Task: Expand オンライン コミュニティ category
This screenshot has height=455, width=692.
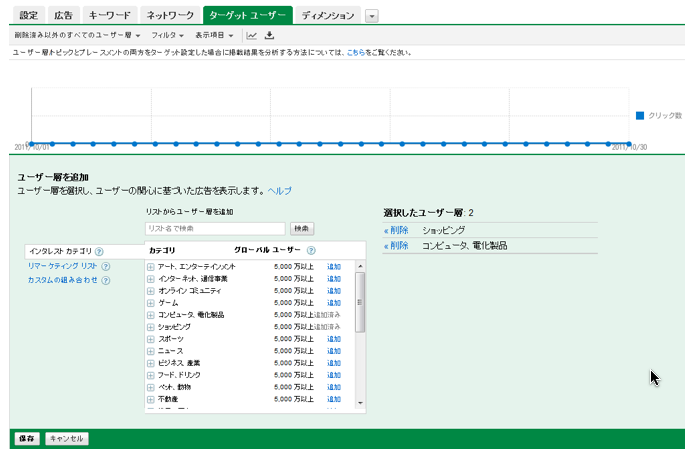Action: tap(150, 291)
